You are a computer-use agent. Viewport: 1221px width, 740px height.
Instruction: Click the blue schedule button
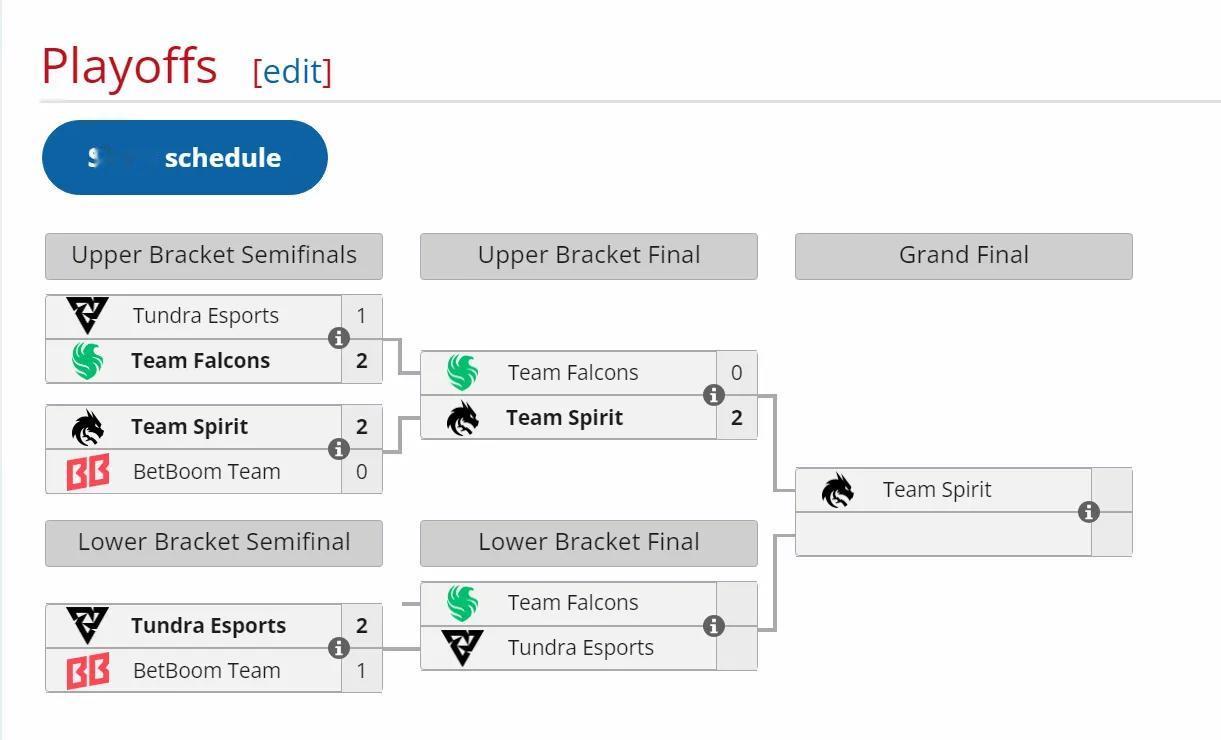click(x=185, y=157)
